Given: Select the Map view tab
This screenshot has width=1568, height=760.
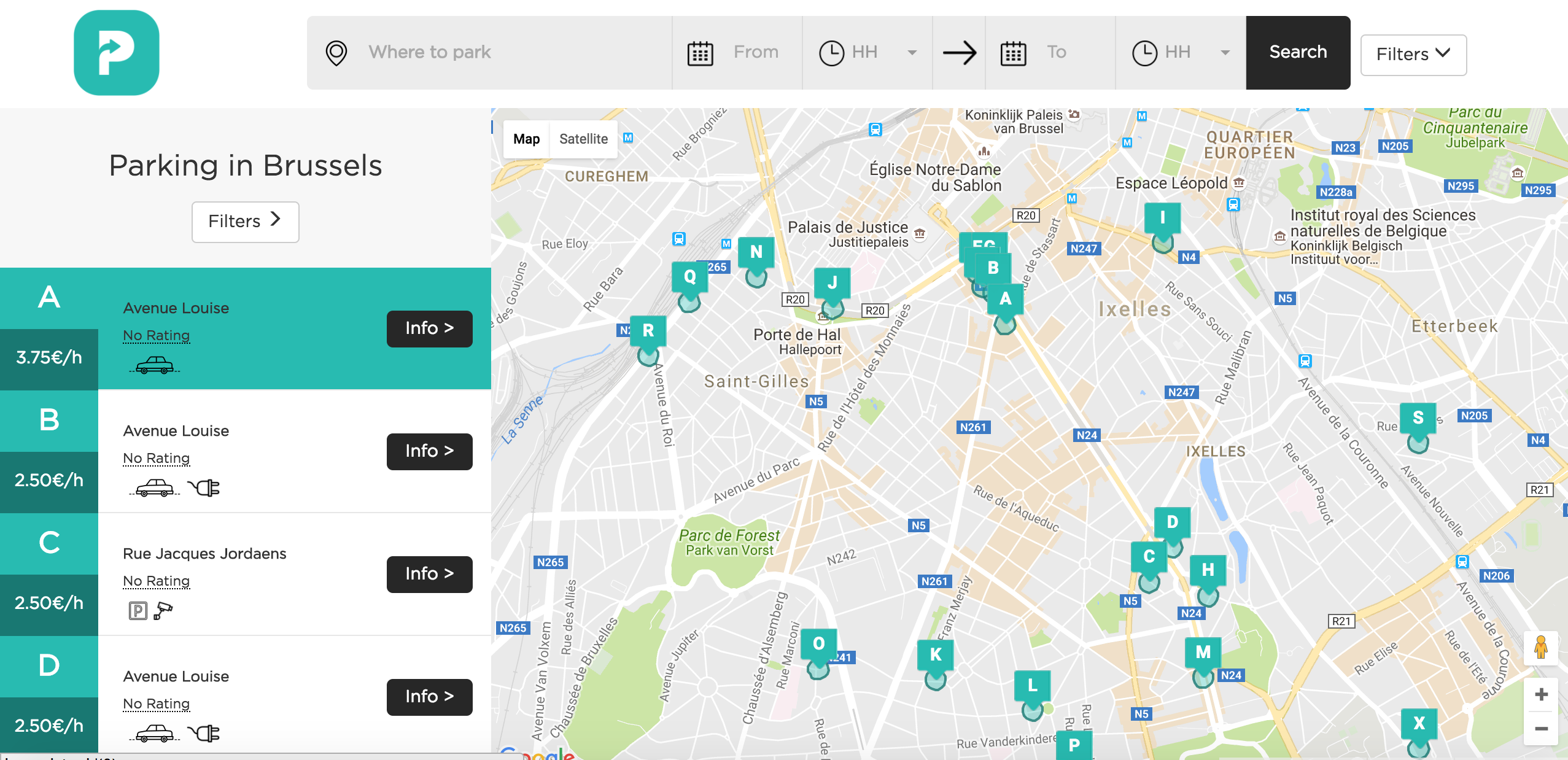Looking at the screenshot, I should click(526, 139).
